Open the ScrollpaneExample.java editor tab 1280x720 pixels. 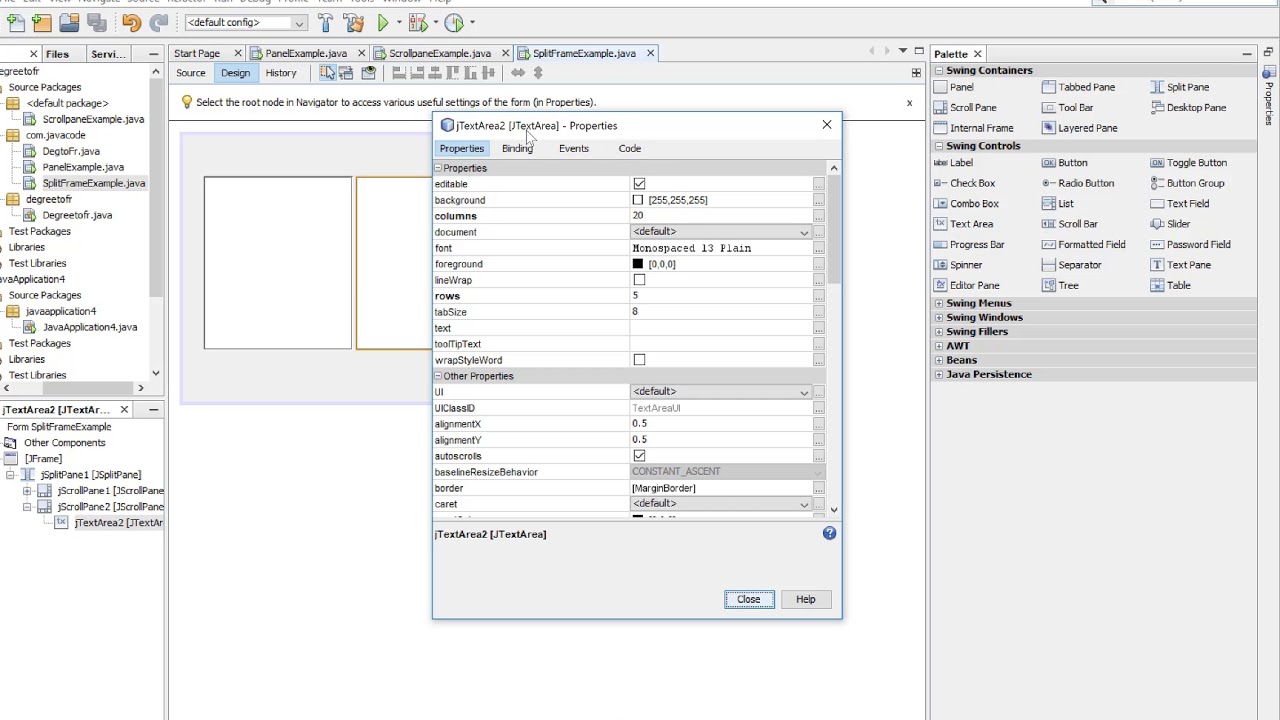440,53
